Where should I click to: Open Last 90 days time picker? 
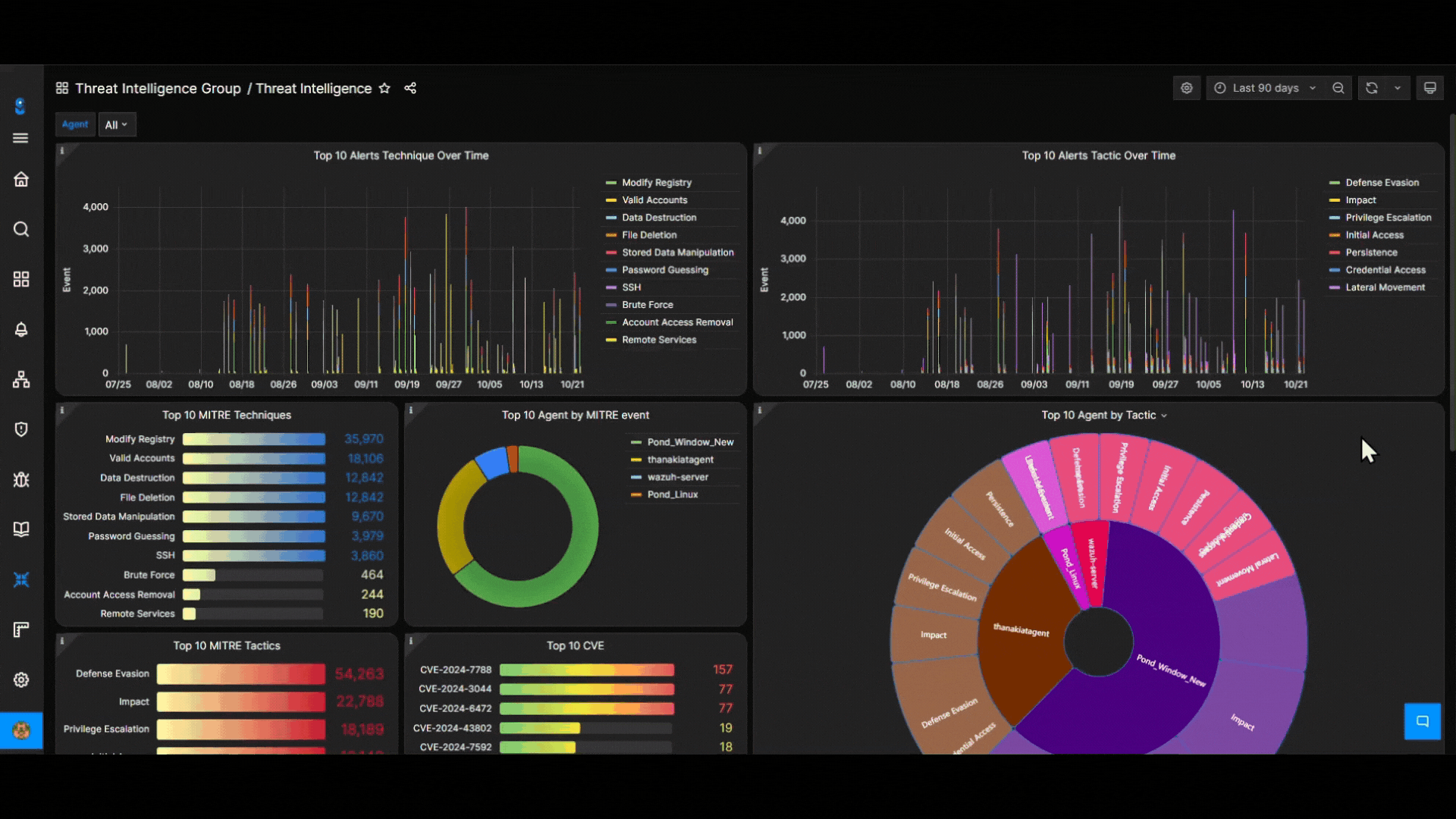pos(1264,88)
